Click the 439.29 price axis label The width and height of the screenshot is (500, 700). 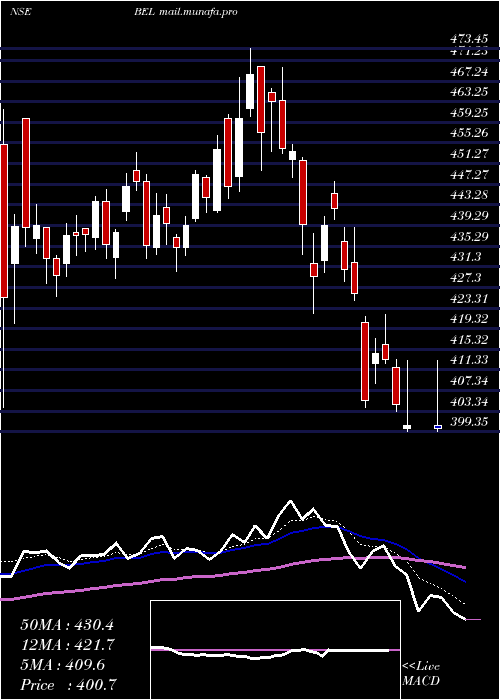click(468, 216)
